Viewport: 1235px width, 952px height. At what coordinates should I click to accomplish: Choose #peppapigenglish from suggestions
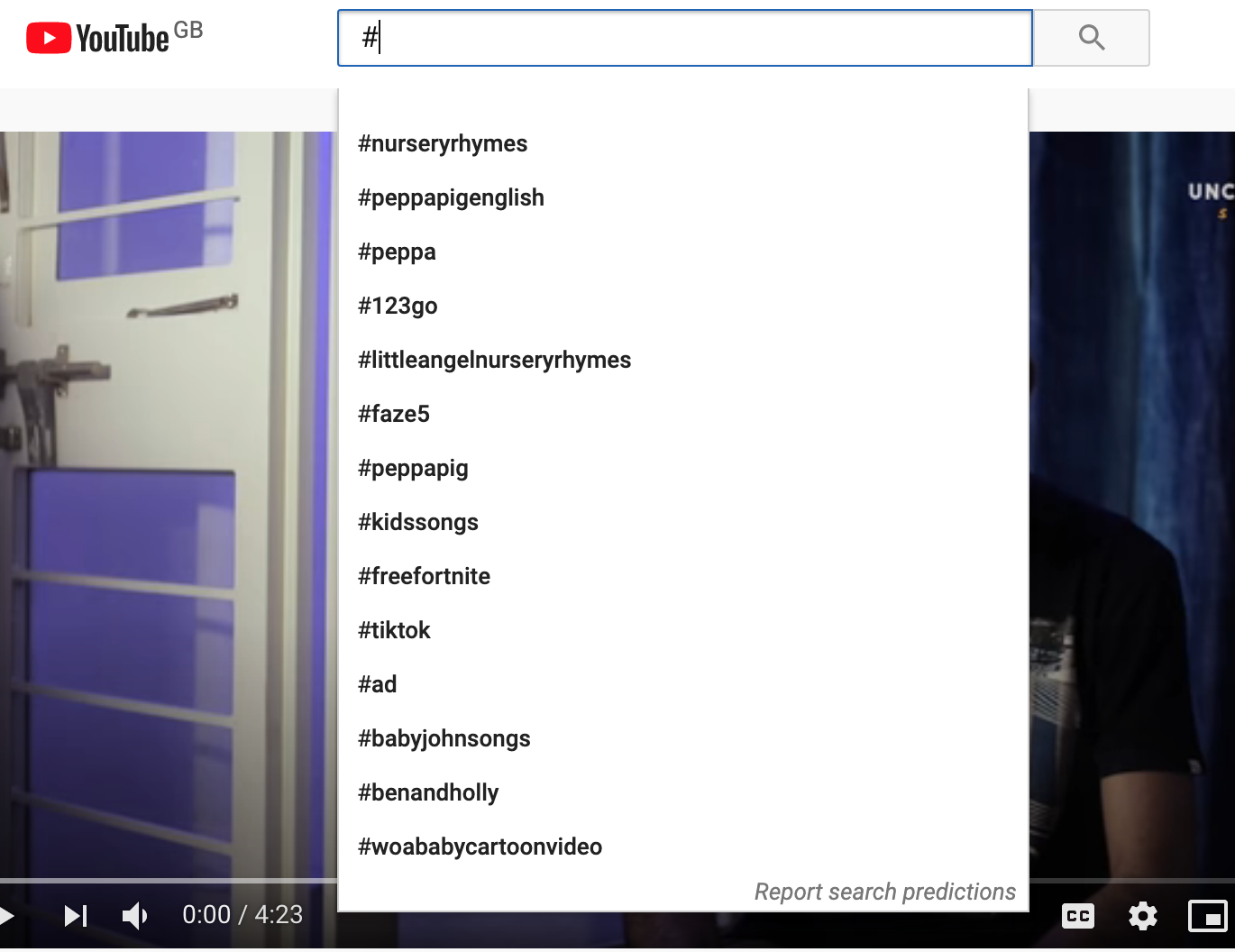pos(683,197)
